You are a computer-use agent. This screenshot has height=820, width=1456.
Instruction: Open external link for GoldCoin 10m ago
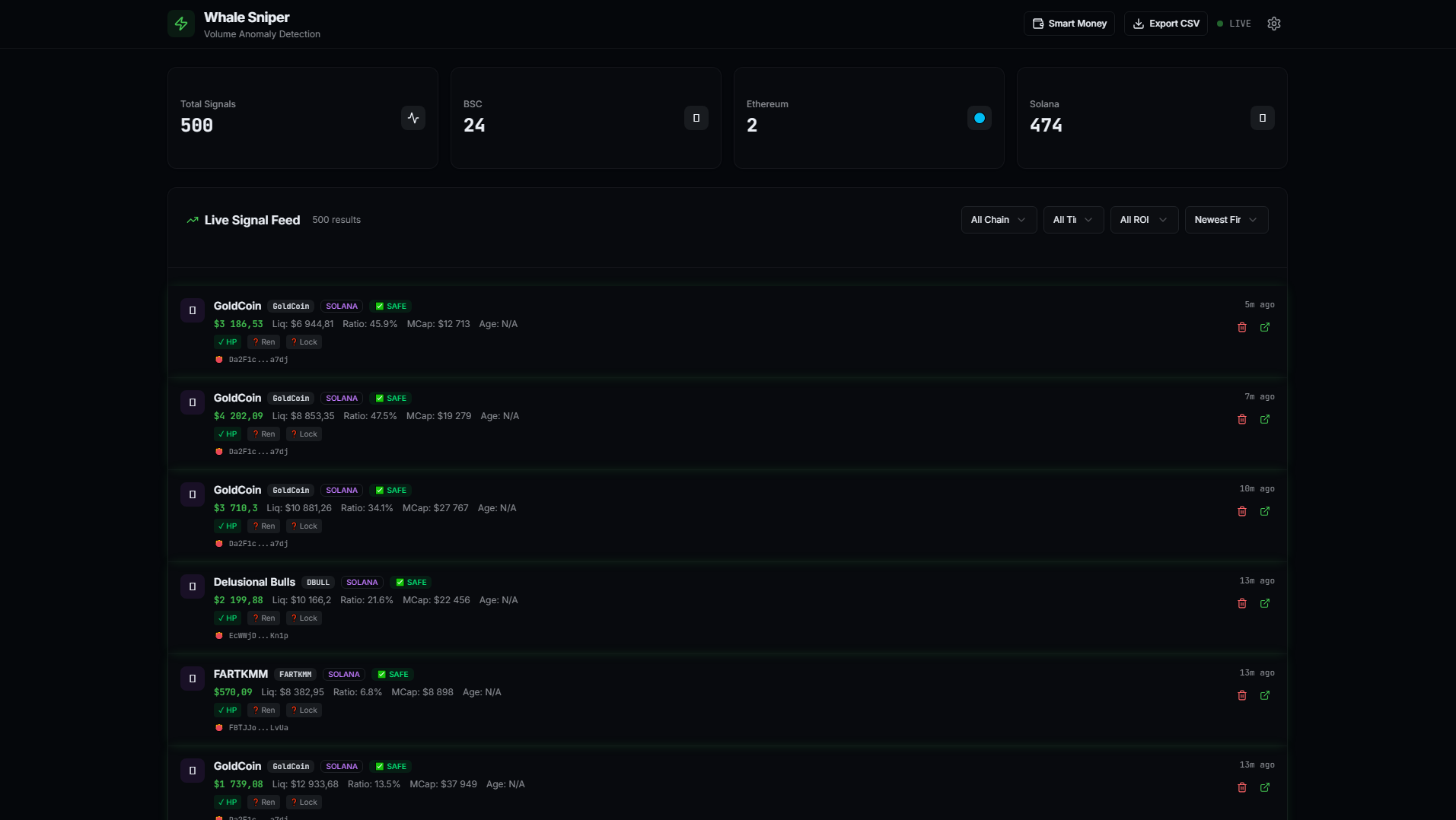coord(1265,511)
